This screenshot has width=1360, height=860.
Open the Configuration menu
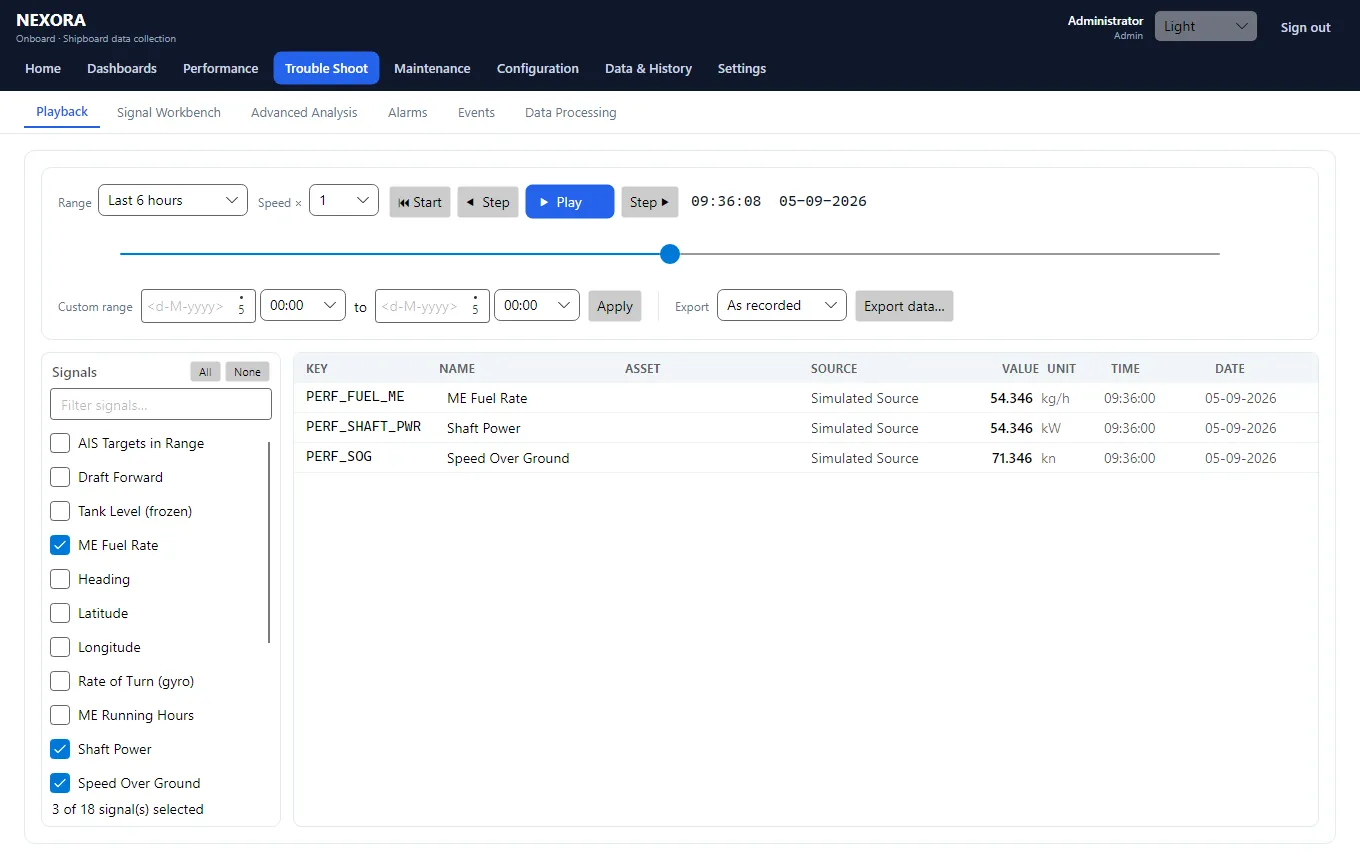[538, 68]
